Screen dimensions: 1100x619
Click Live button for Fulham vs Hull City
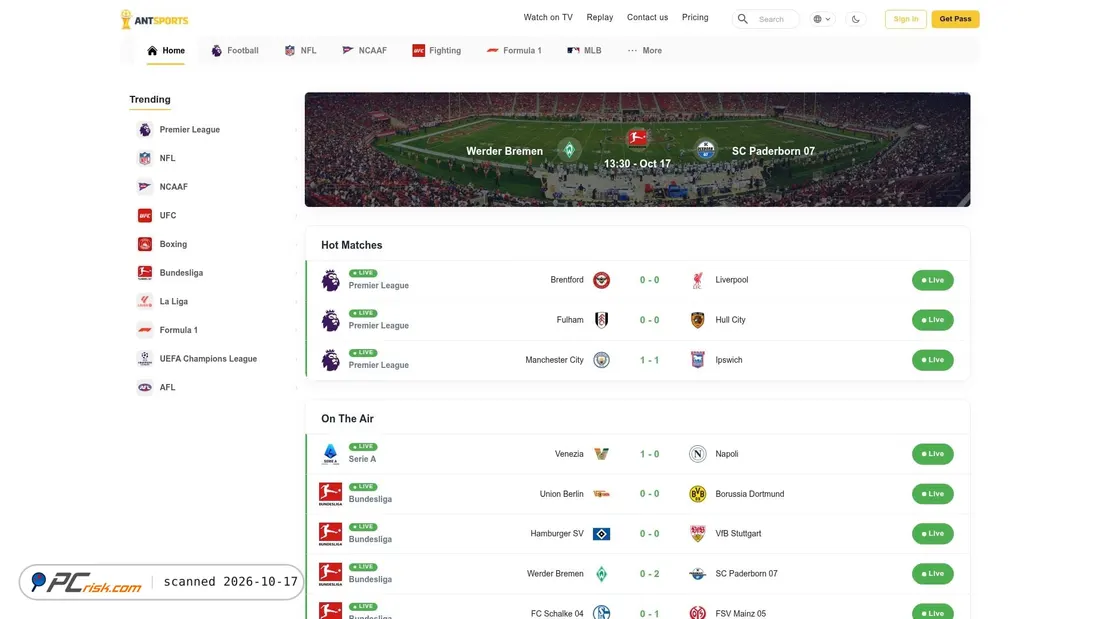[932, 320]
